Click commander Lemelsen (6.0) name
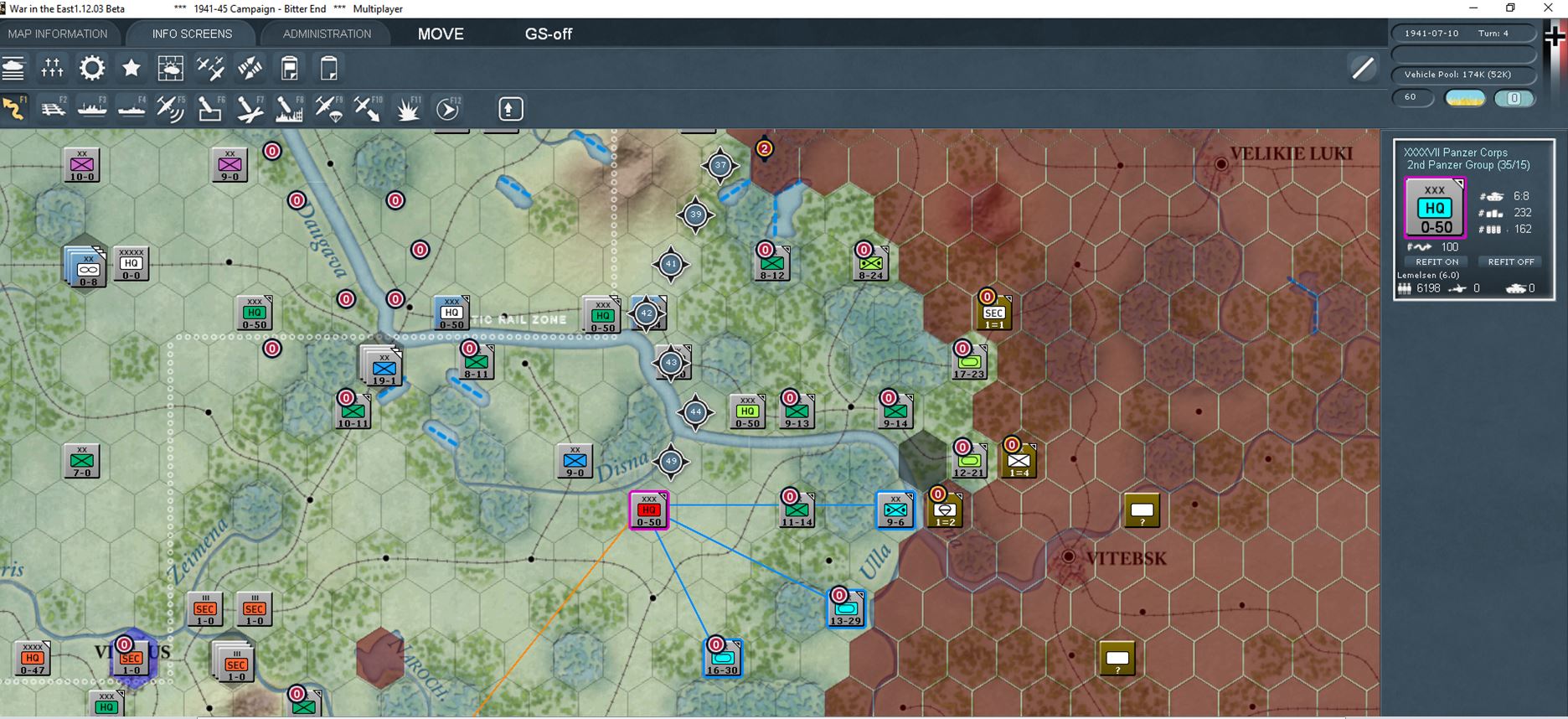Screen dimensions: 1568x719 tap(1429, 275)
